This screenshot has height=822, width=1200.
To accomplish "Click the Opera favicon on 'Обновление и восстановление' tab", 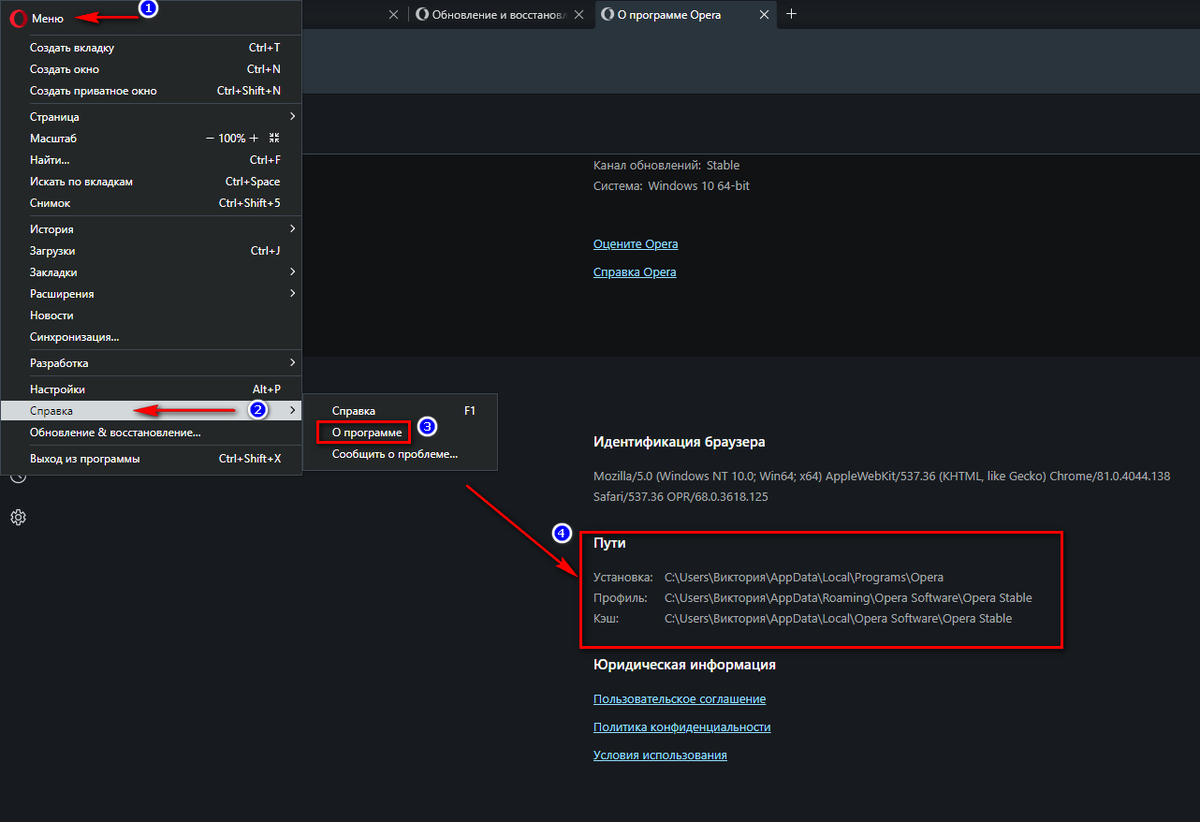I will (421, 14).
